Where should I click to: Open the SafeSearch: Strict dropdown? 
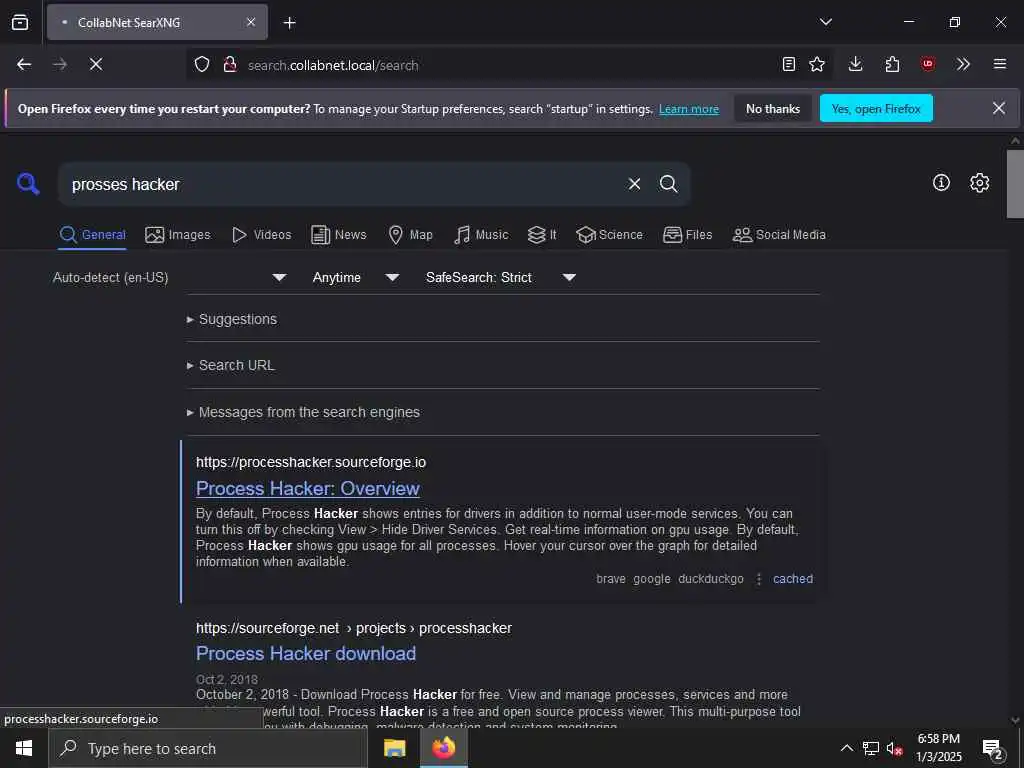click(x=500, y=278)
